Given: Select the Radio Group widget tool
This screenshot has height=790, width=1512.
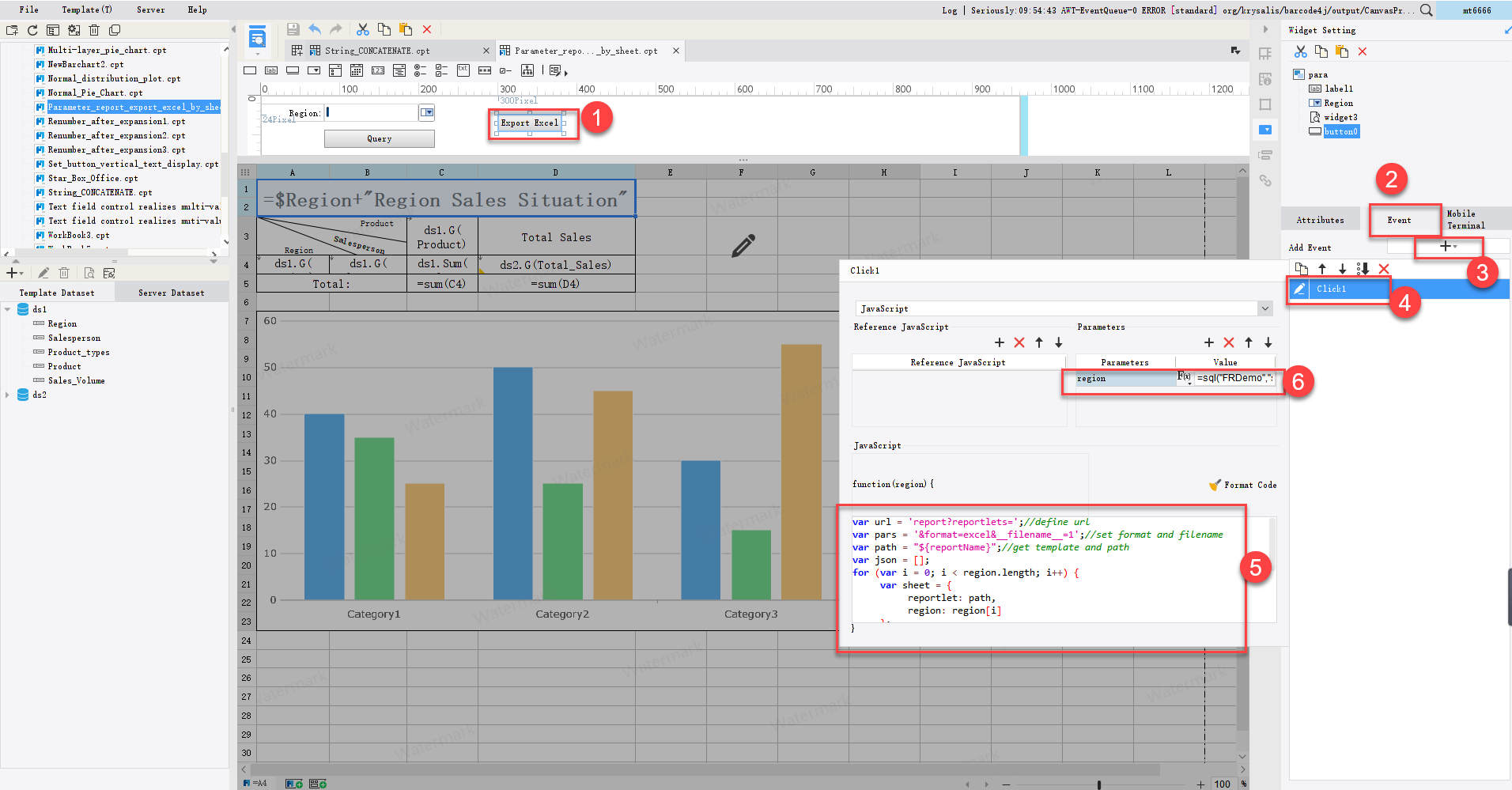Looking at the screenshot, I should point(421,70).
